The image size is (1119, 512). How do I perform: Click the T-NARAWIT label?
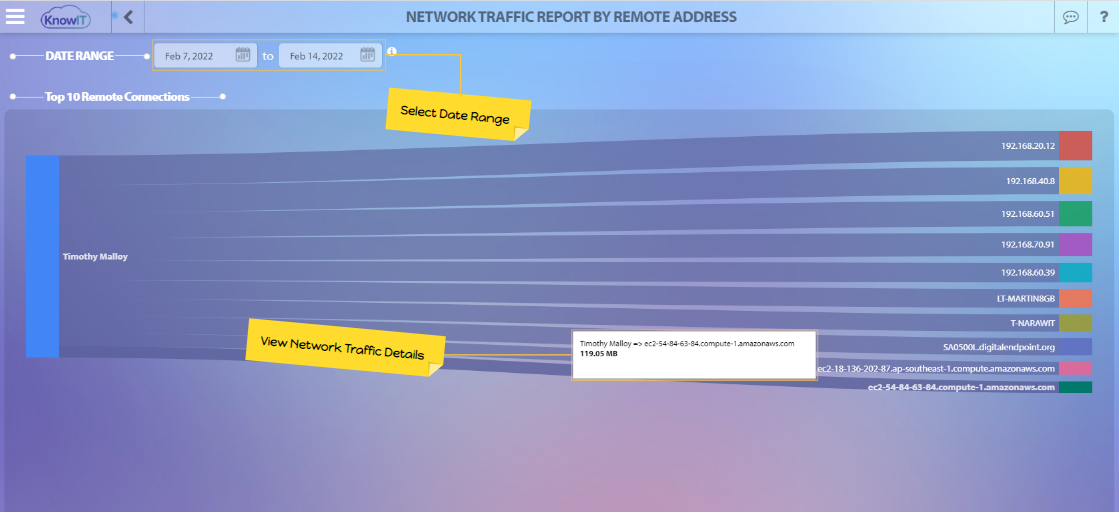[1032, 323]
